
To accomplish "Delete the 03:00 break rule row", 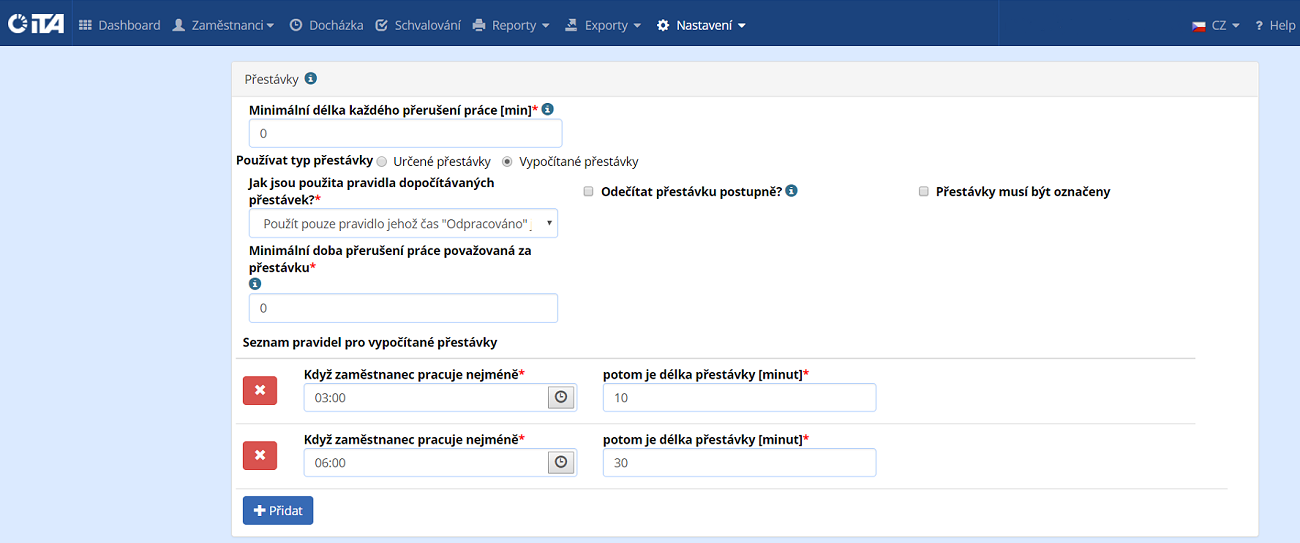I will coord(260,390).
